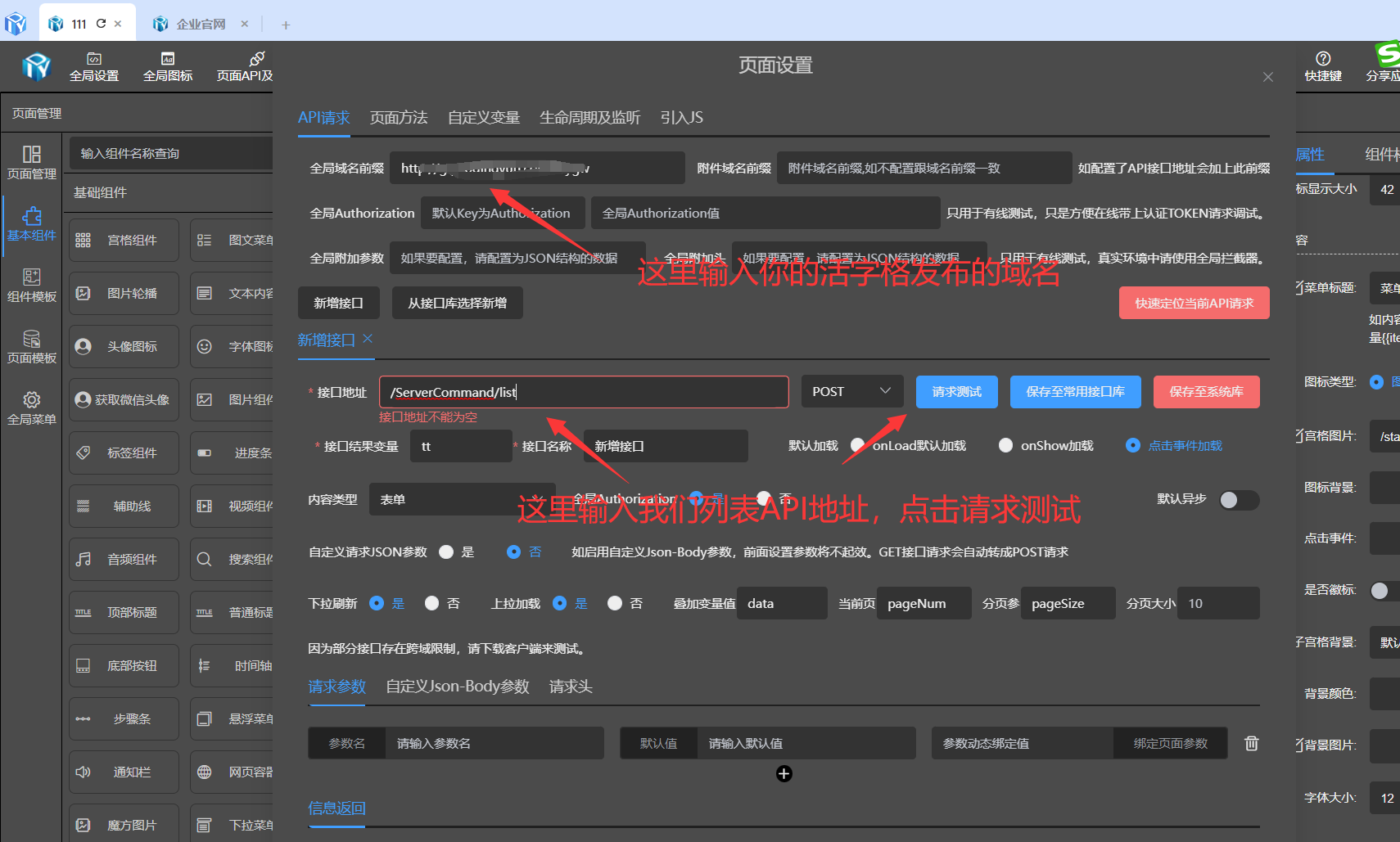
Task: Switch to 生命周期及监听 tab
Action: click(x=590, y=117)
